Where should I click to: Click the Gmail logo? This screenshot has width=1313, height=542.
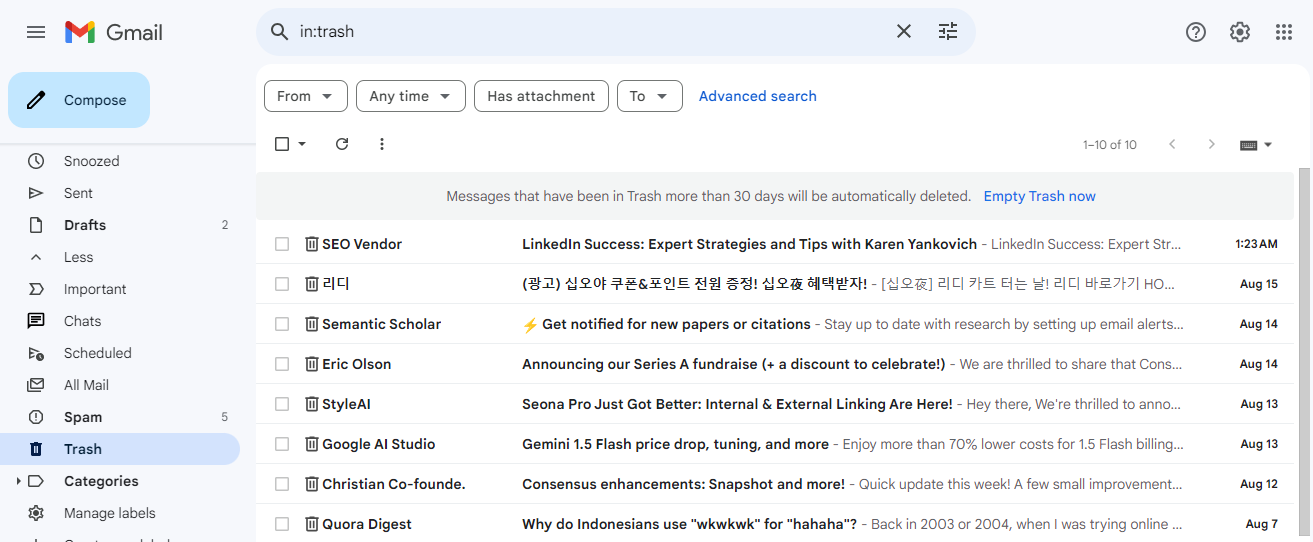tap(113, 32)
